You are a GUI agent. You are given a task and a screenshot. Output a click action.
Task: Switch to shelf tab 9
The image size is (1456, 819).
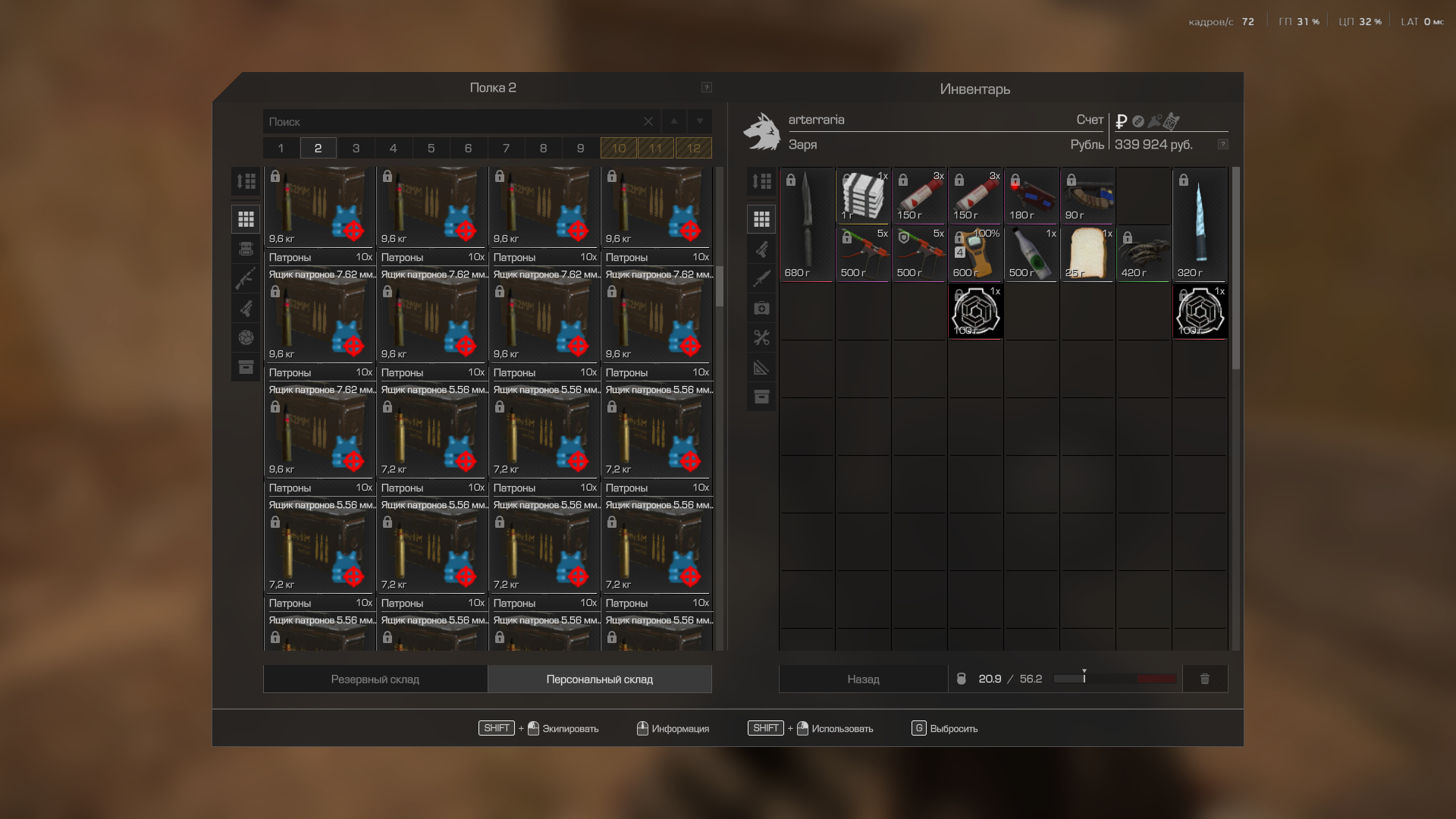581,148
